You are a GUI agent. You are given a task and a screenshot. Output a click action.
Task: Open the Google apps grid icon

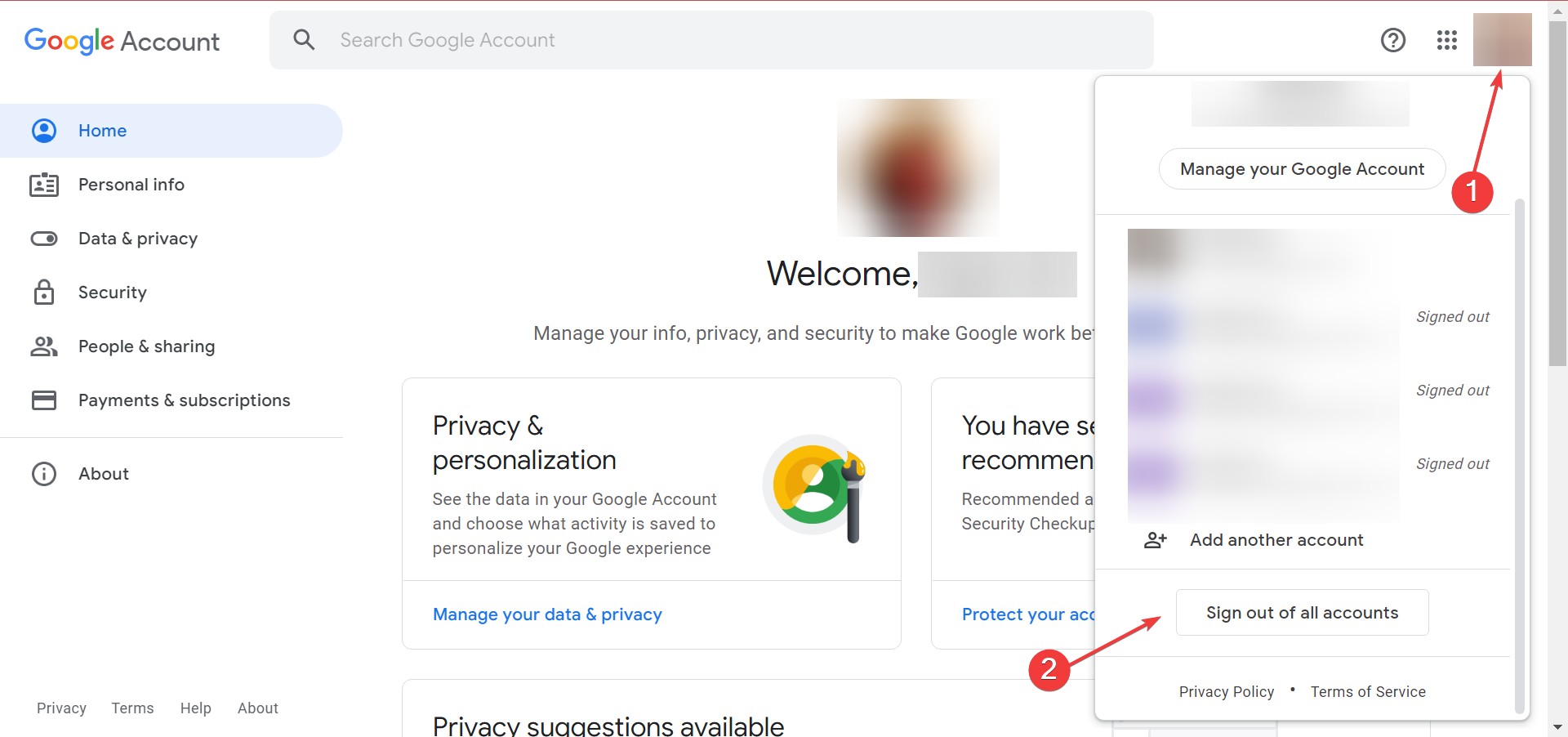(1447, 40)
